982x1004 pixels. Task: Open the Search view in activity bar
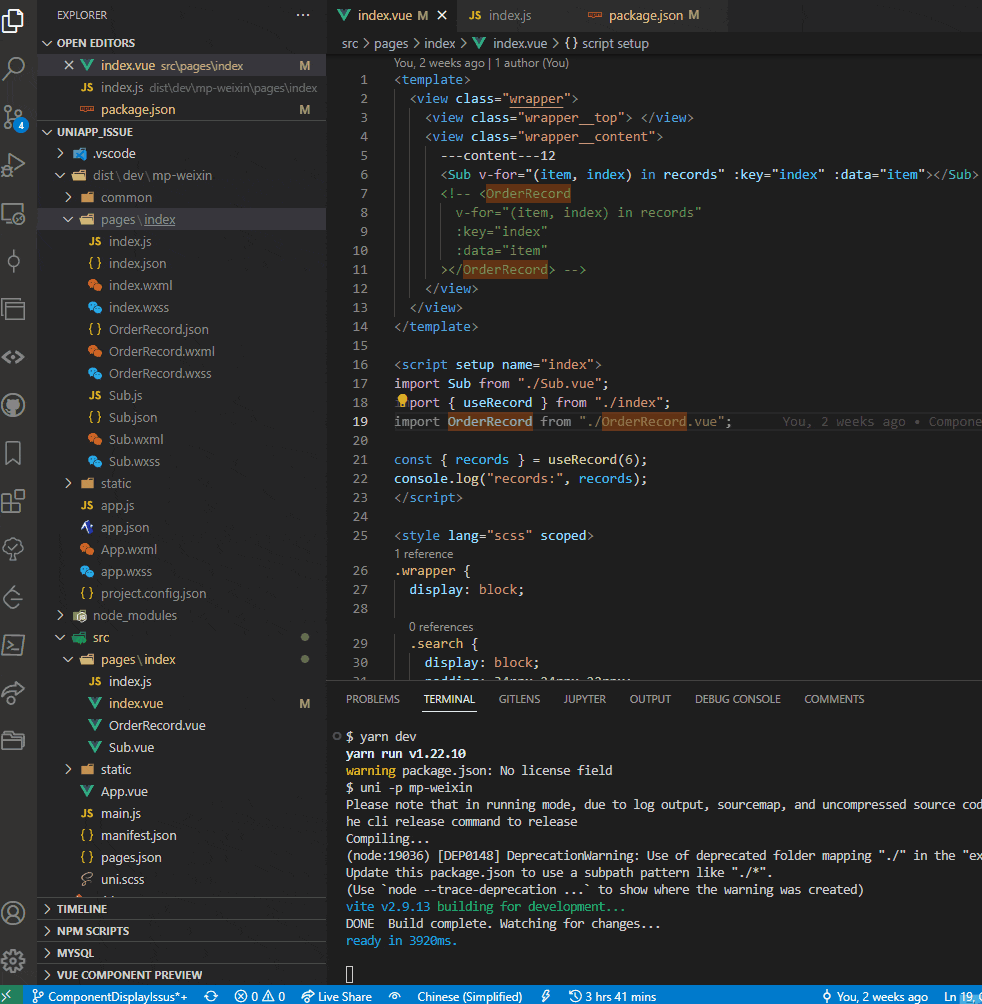coord(14,68)
